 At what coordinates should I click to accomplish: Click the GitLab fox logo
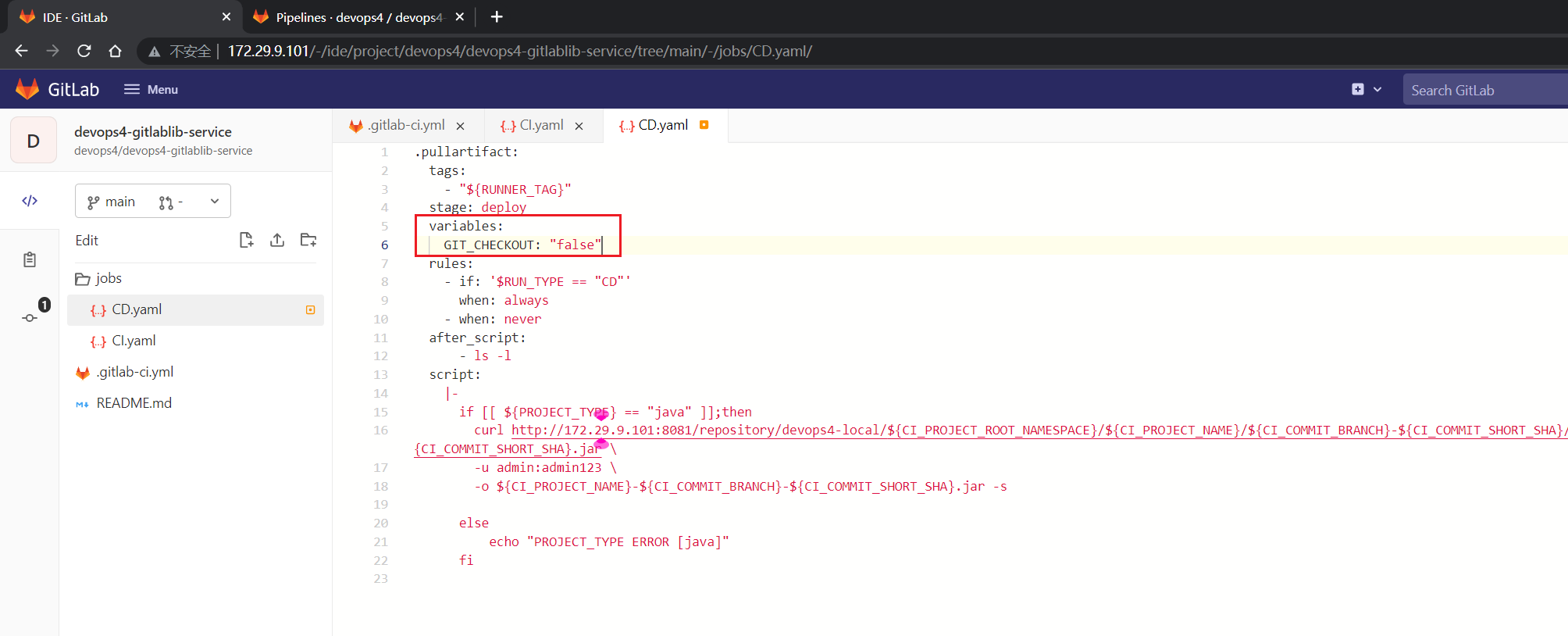tap(27, 89)
